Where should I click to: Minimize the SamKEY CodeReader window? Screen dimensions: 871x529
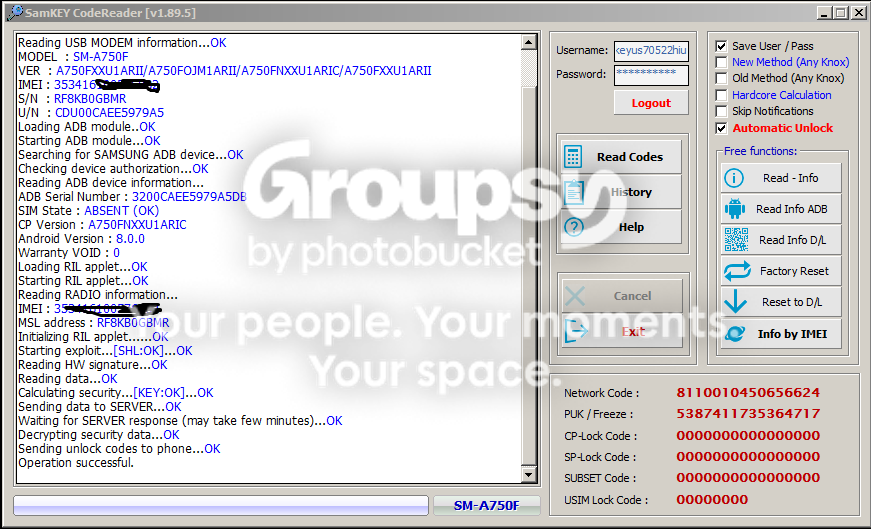point(824,13)
